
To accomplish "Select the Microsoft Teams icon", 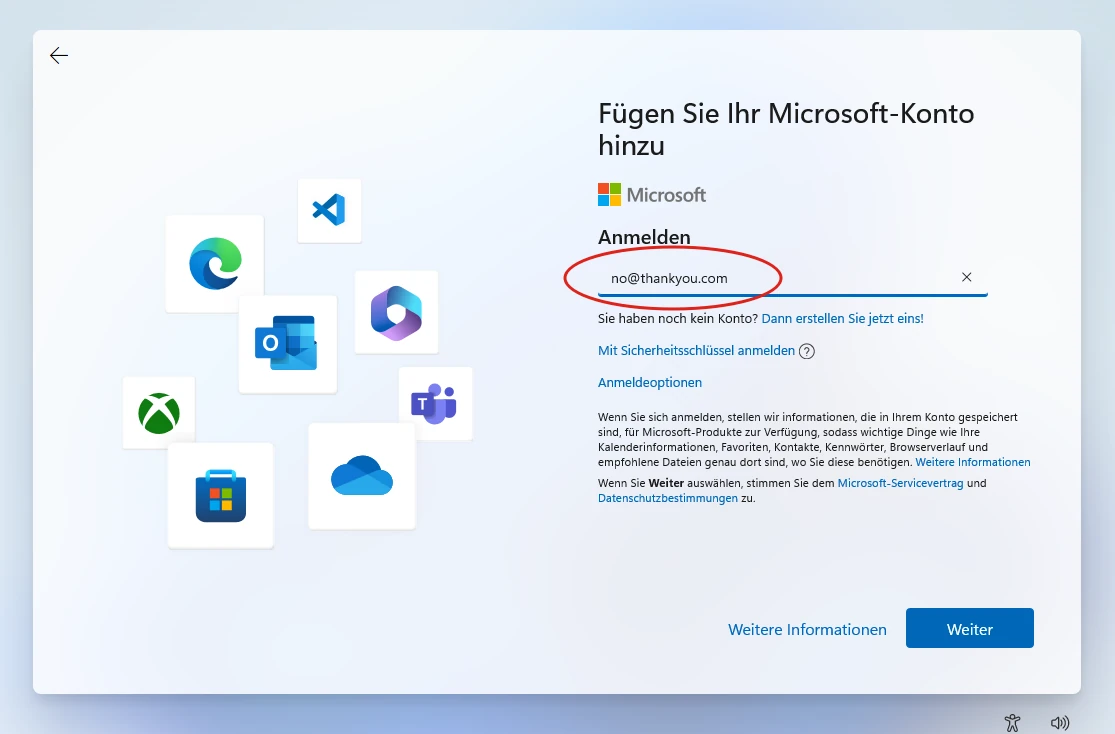I will [435, 403].
